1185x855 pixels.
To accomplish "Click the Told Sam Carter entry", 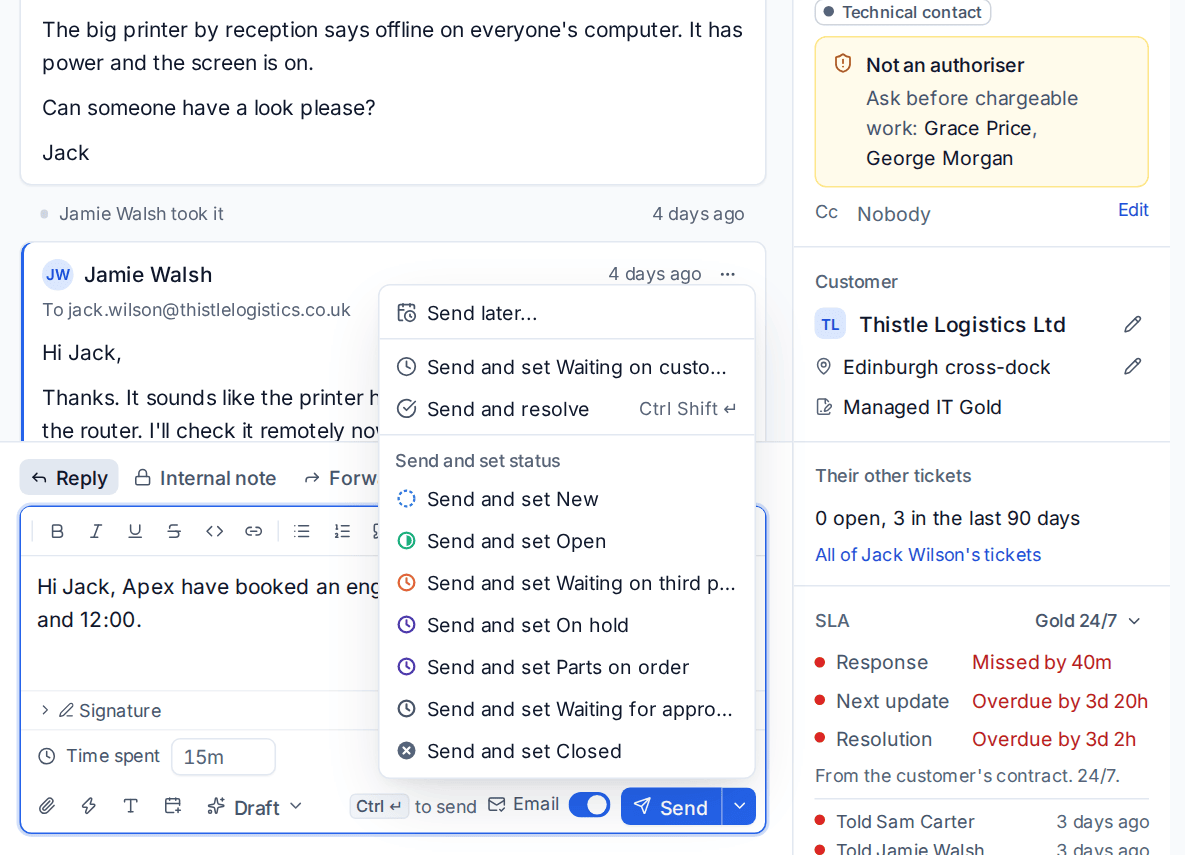I will coord(981,822).
